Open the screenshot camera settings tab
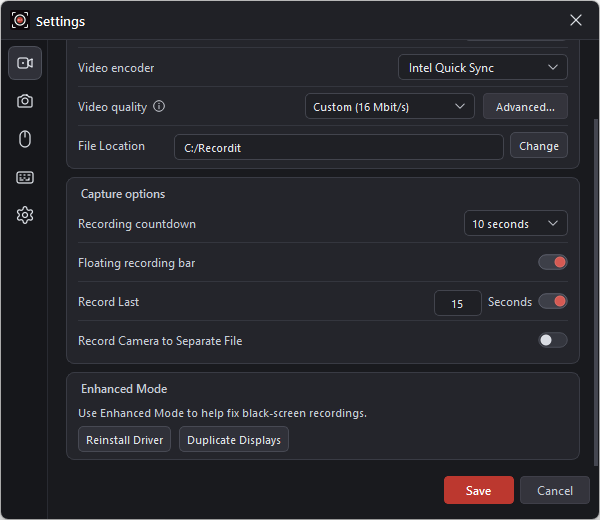 pyautogui.click(x=25, y=101)
